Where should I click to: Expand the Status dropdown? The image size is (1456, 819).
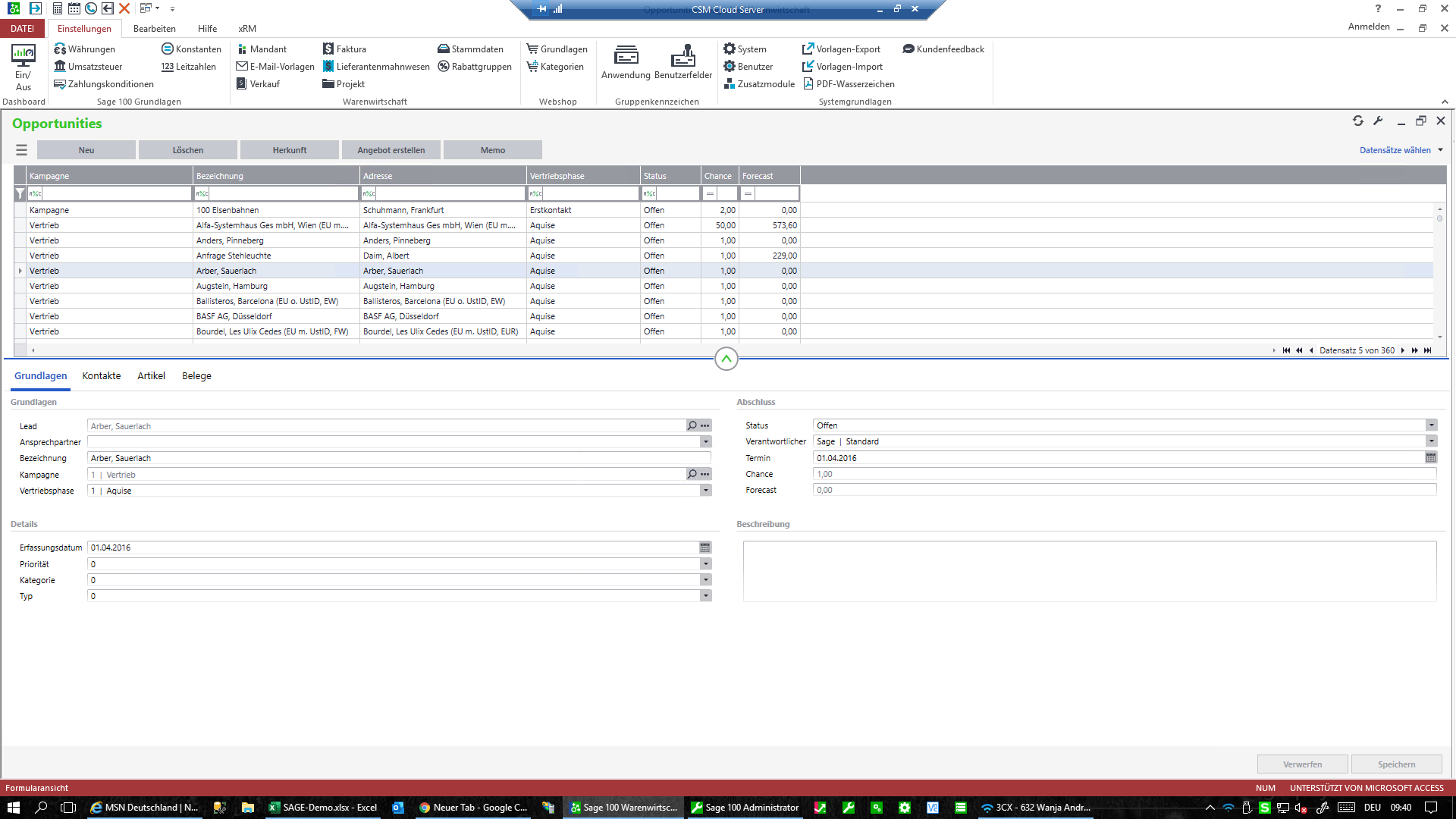point(1431,425)
